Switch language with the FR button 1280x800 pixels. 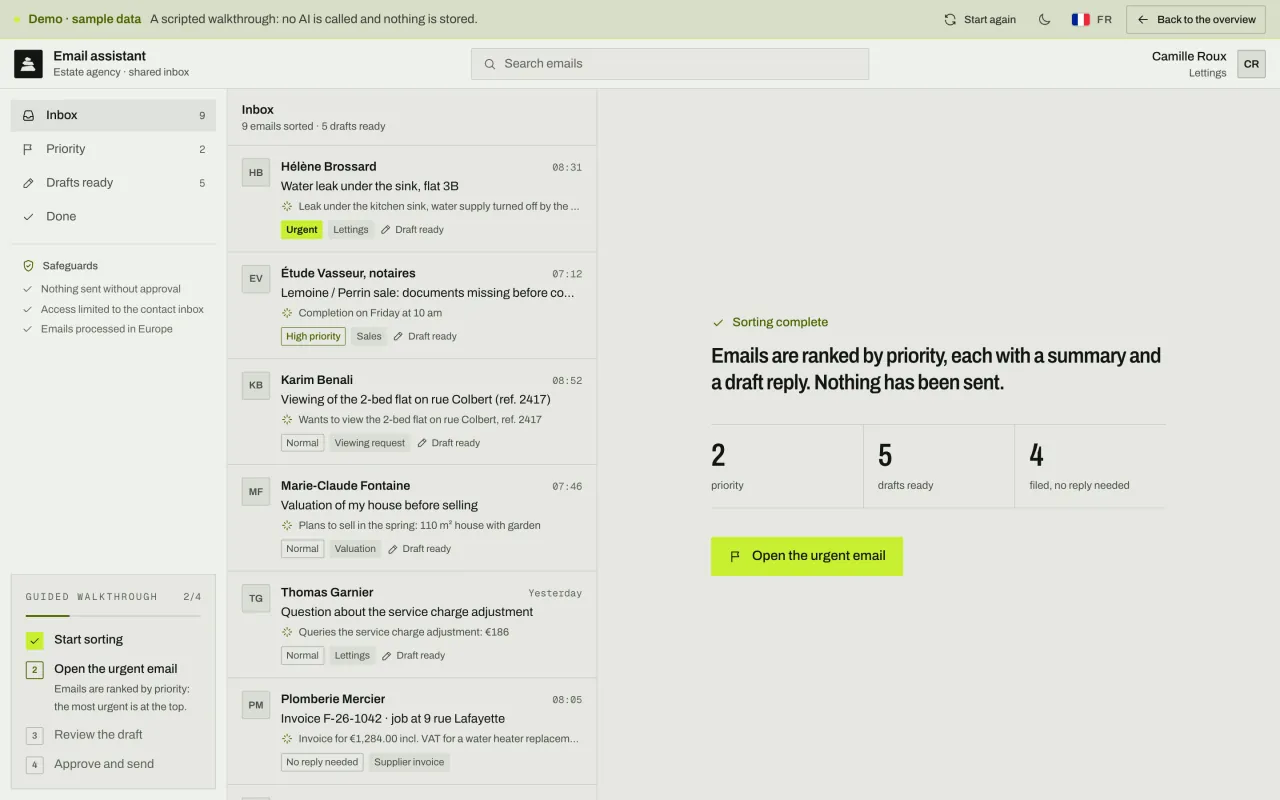tap(1091, 20)
